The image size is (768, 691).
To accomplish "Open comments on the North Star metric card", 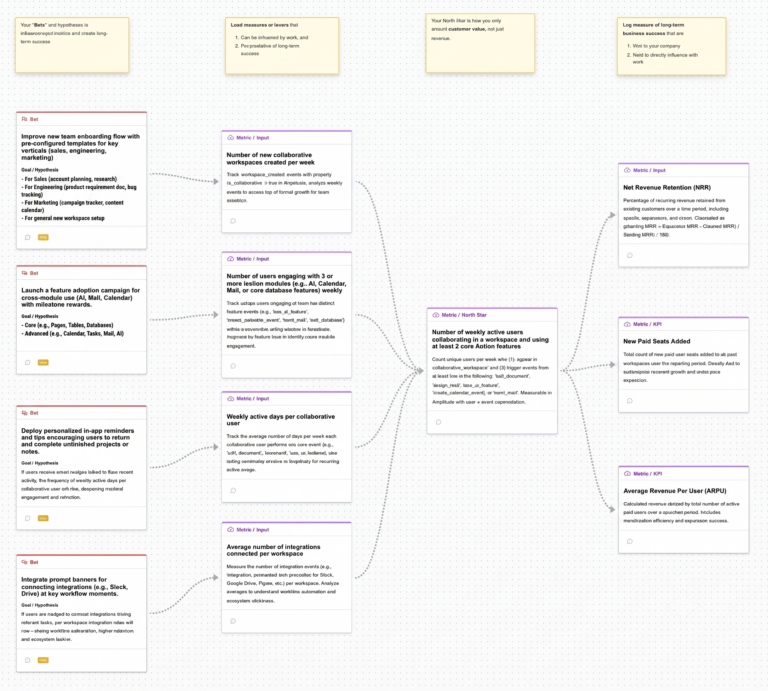I will [438, 422].
